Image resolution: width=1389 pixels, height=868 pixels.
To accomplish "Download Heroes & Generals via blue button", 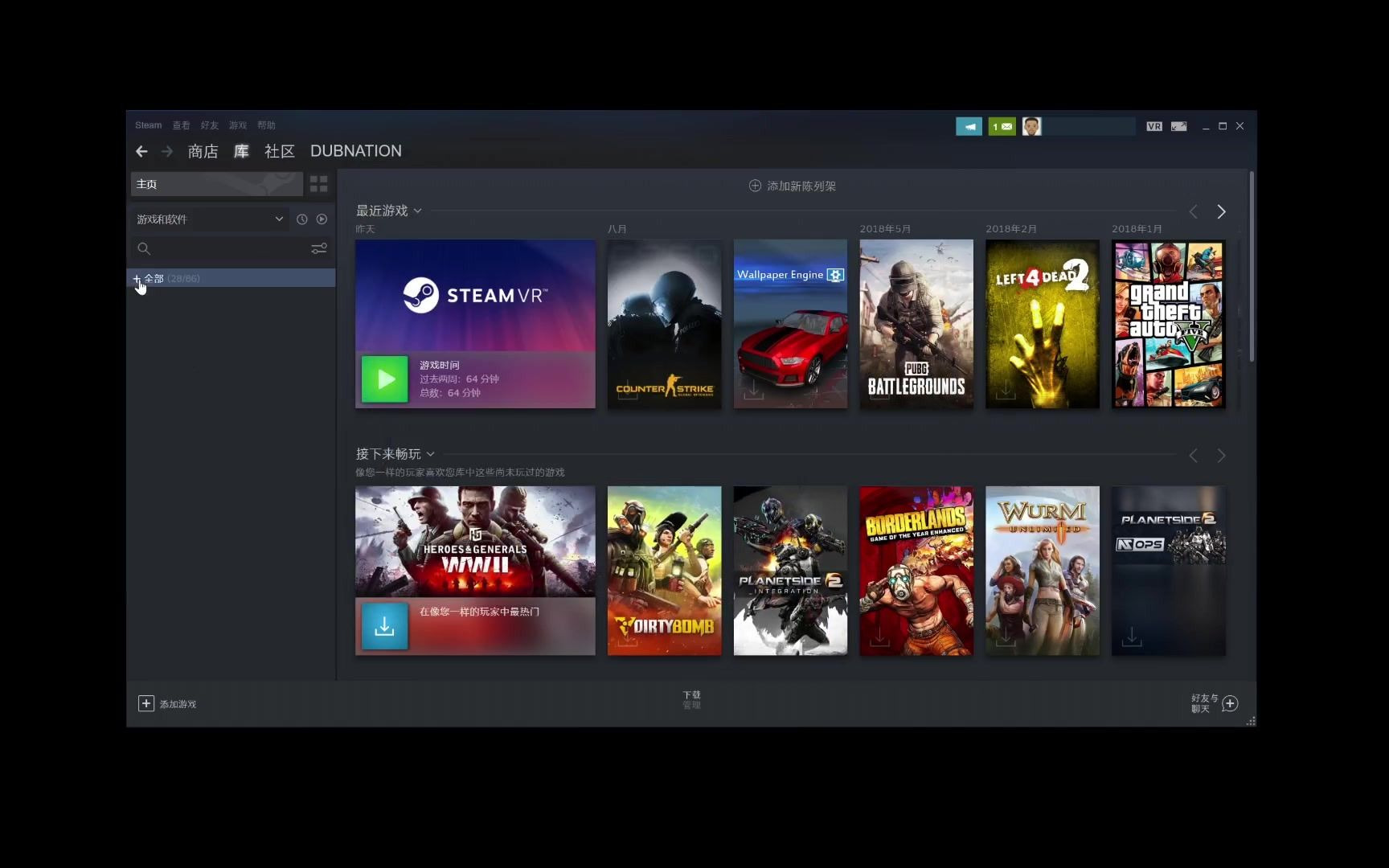I will click(385, 626).
